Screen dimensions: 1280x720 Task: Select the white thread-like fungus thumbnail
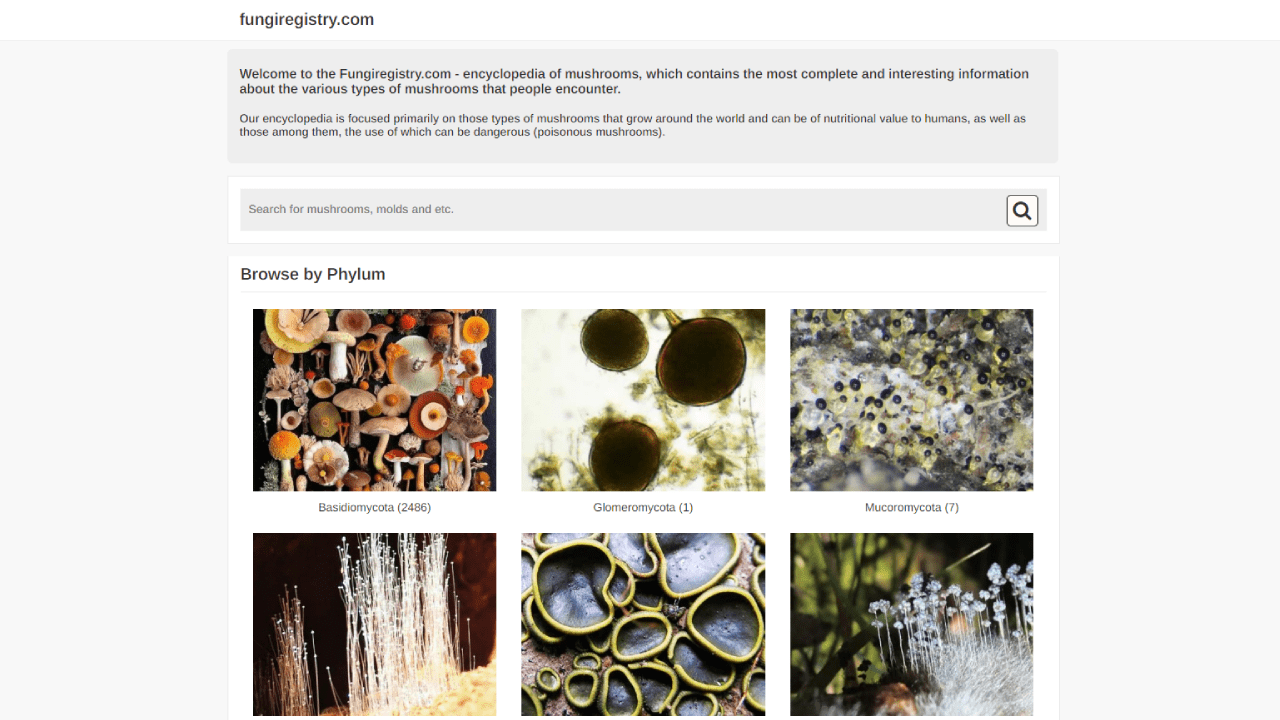click(x=374, y=624)
